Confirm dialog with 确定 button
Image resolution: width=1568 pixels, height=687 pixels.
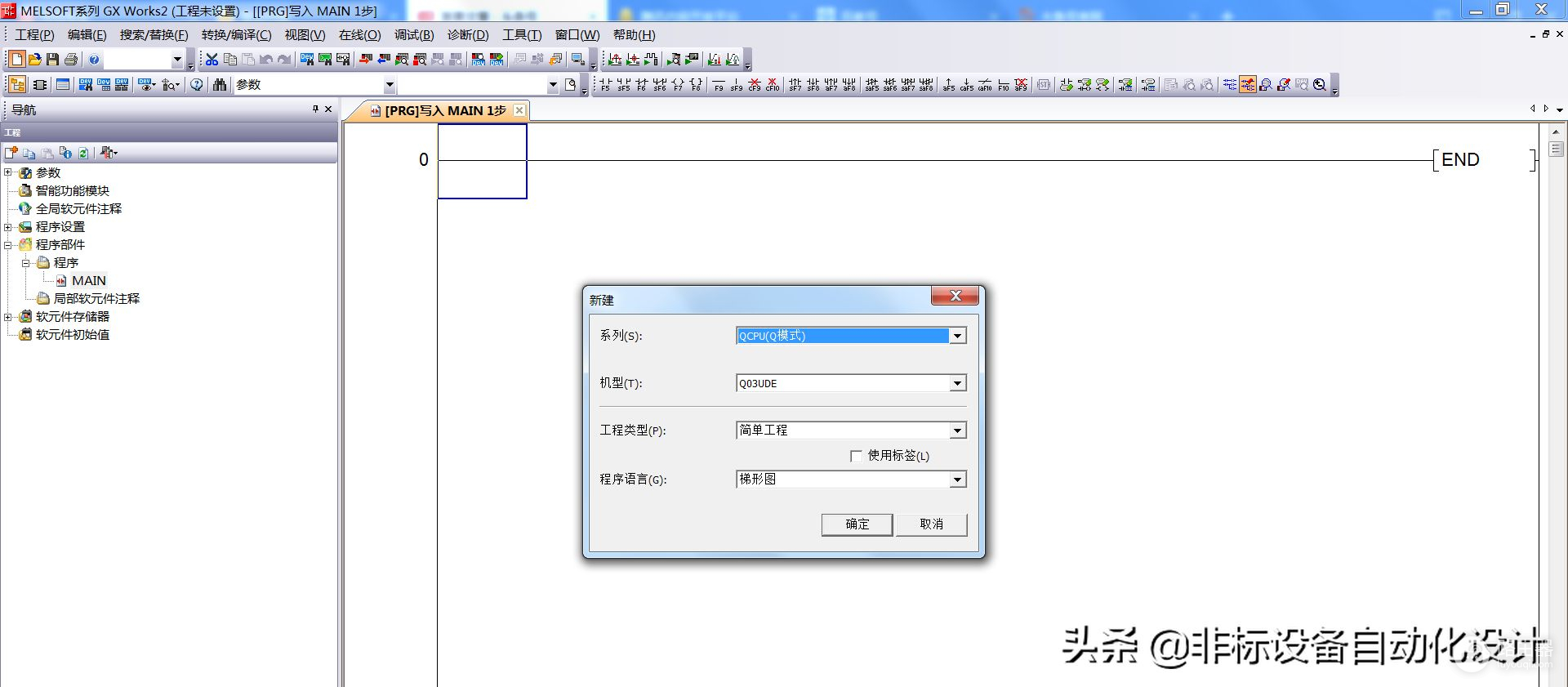[x=857, y=524]
